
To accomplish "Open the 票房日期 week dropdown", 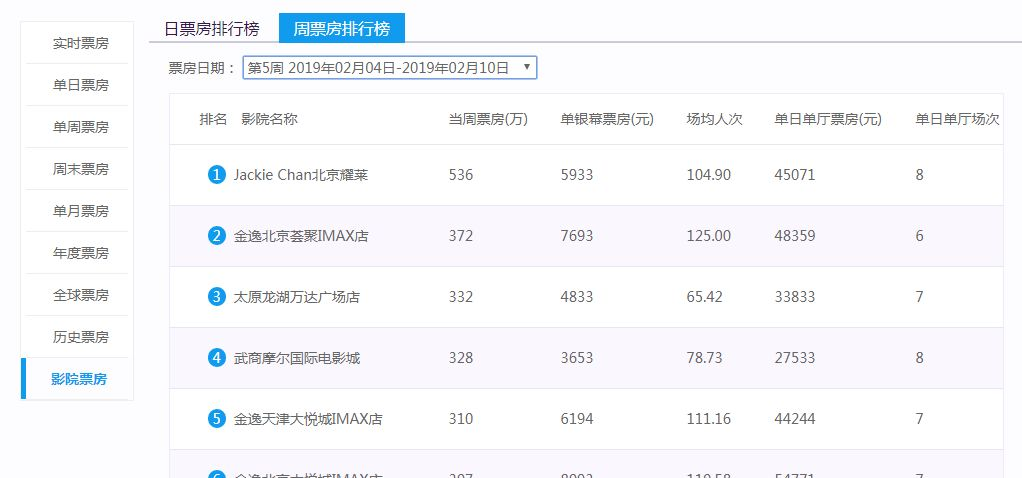I will (x=390, y=68).
